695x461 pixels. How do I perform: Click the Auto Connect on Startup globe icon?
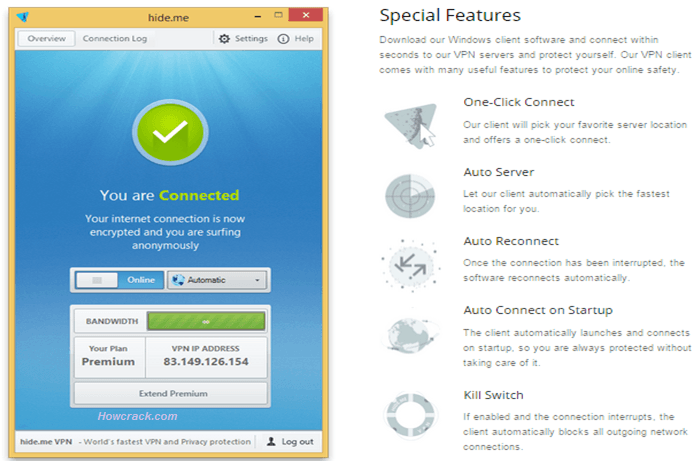click(x=411, y=335)
